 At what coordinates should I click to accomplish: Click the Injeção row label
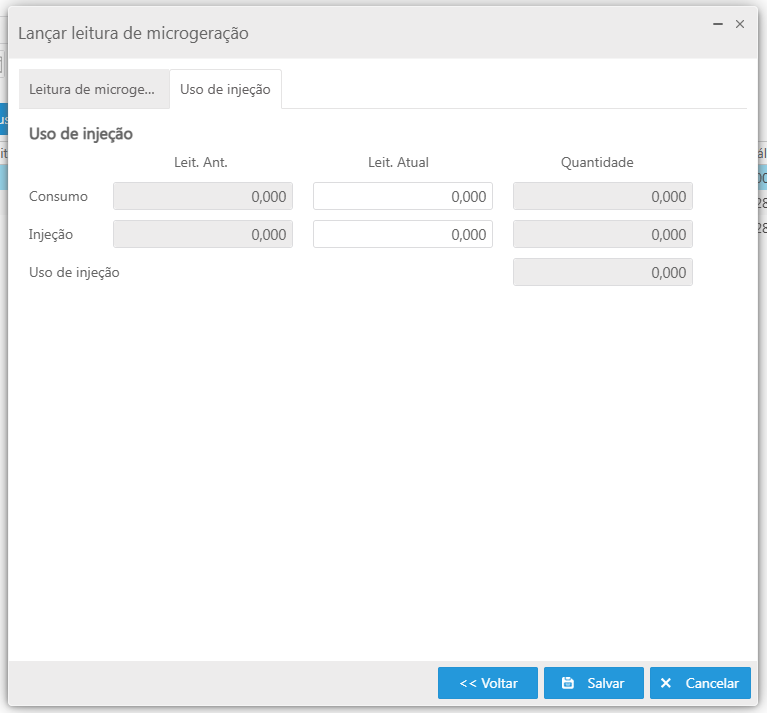click(x=52, y=234)
